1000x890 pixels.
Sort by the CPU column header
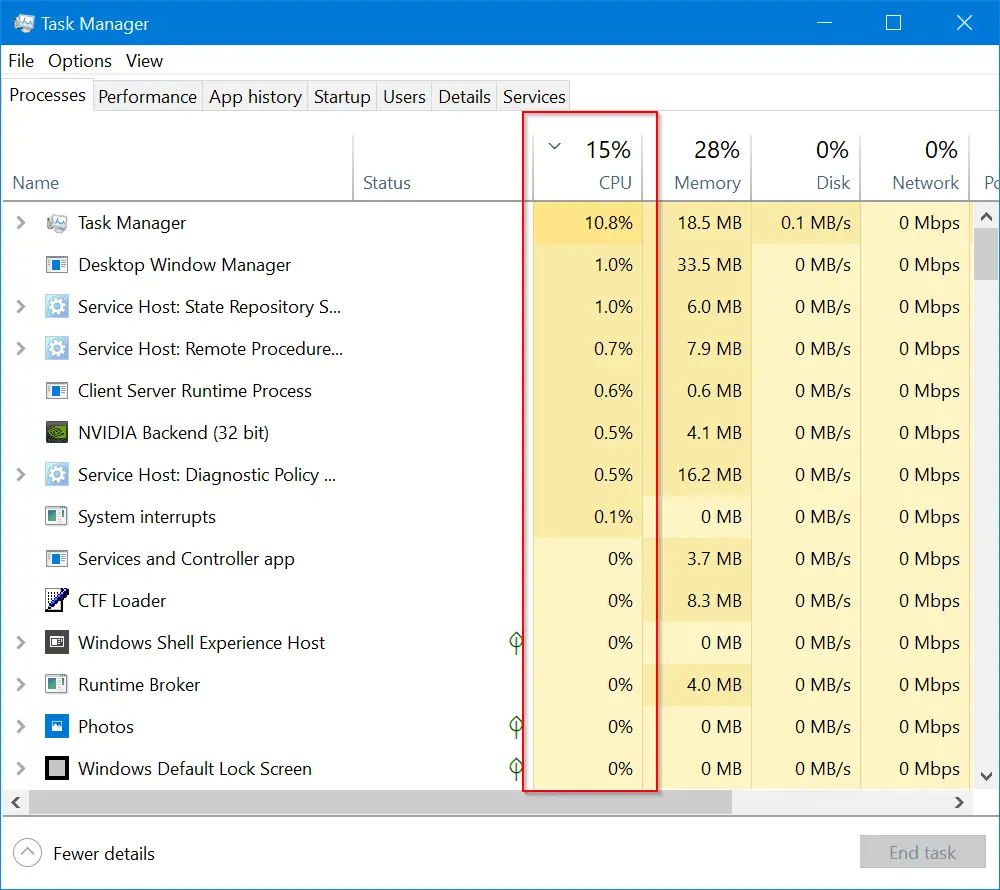pos(587,167)
